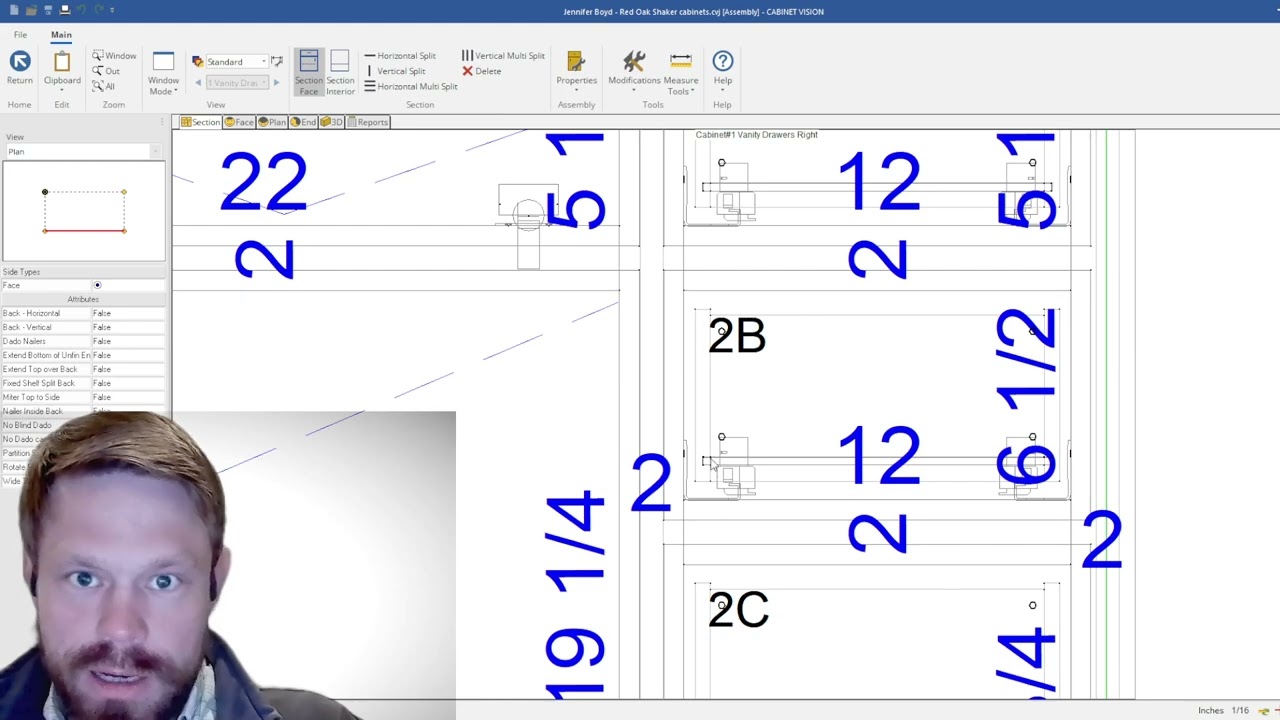Click New document icon in quick access bar
Viewport: 1280px width, 720px height.
[x=14, y=10]
